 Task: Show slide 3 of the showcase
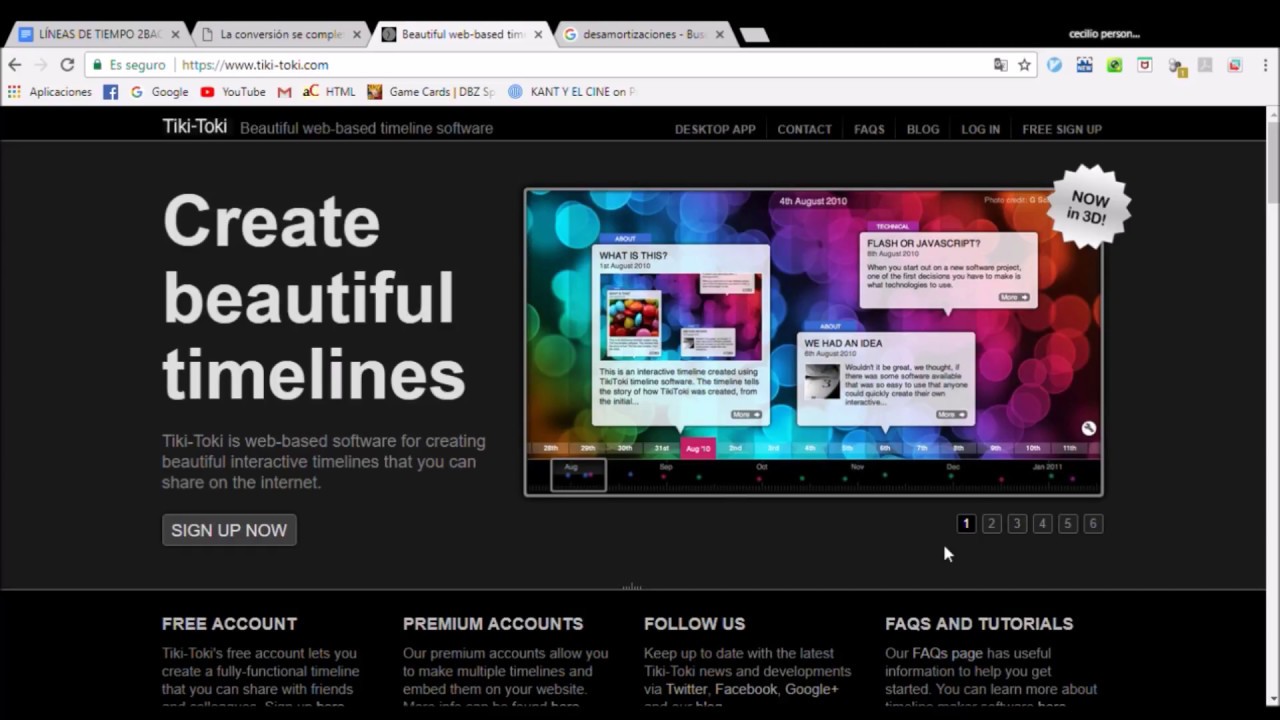1017,523
